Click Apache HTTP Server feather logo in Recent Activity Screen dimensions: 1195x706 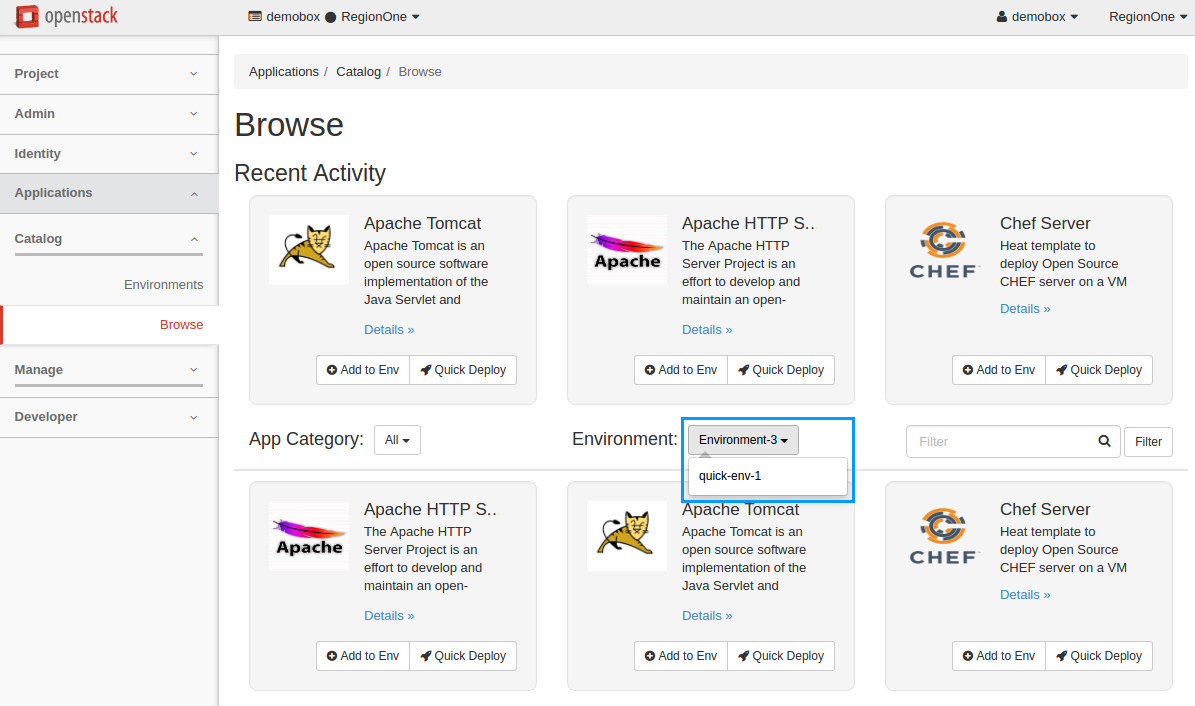(626, 249)
